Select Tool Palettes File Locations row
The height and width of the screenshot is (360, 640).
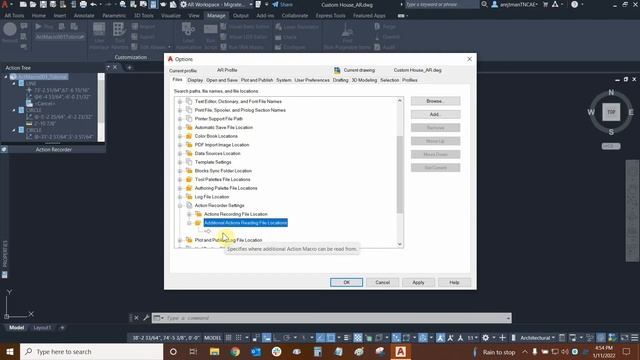(222, 180)
